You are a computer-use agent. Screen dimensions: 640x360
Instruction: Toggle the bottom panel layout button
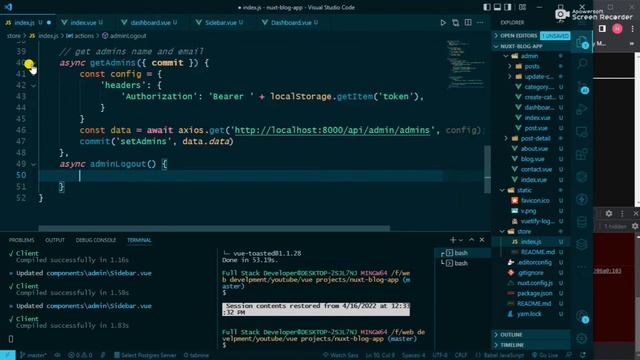click(x=497, y=7)
